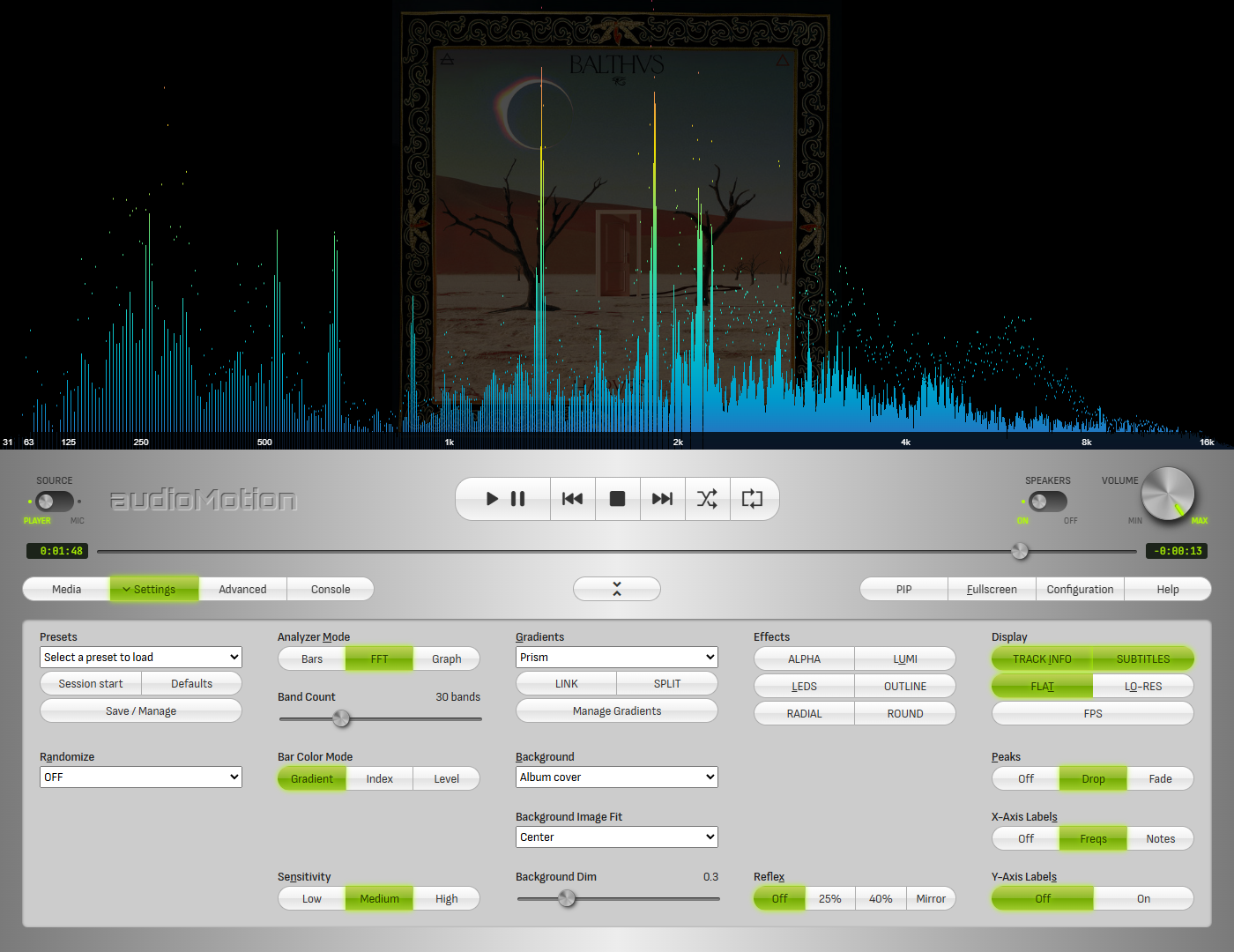Screen dimensions: 1234x952
Task: Click Manage Gradients button
Action: point(617,710)
